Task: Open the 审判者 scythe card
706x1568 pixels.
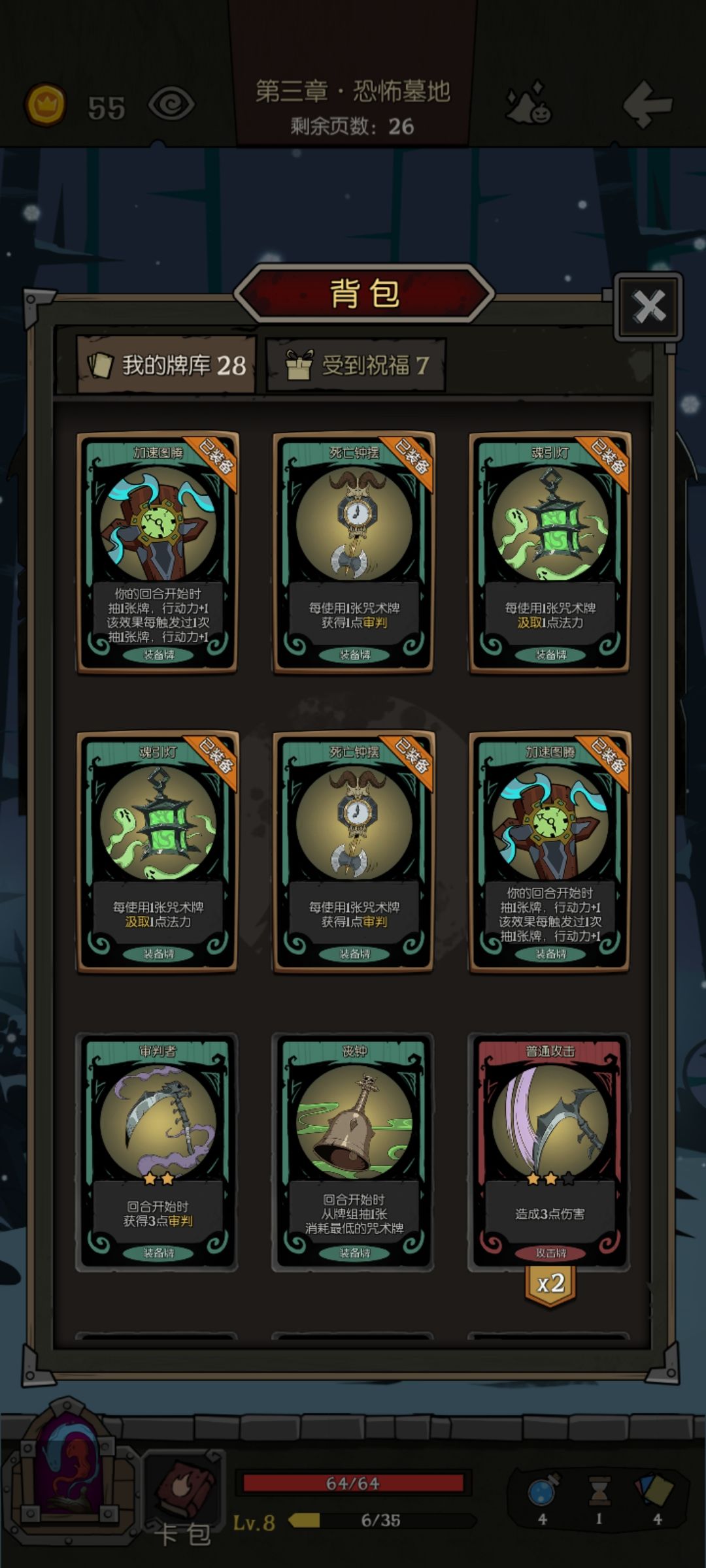Action: 157,1152
